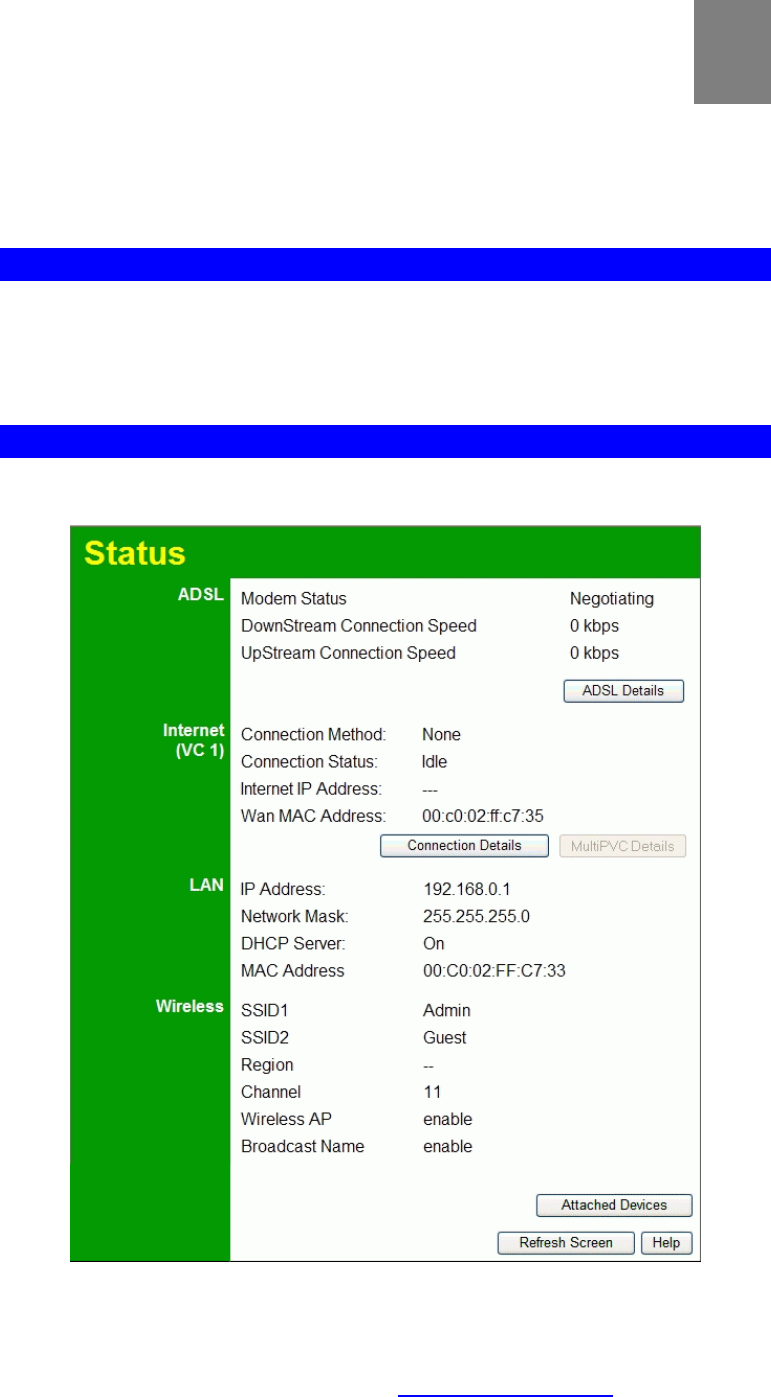Screen dimensions: 771x1397
Task: Click the Network Mask label
Action: [x=294, y=916]
